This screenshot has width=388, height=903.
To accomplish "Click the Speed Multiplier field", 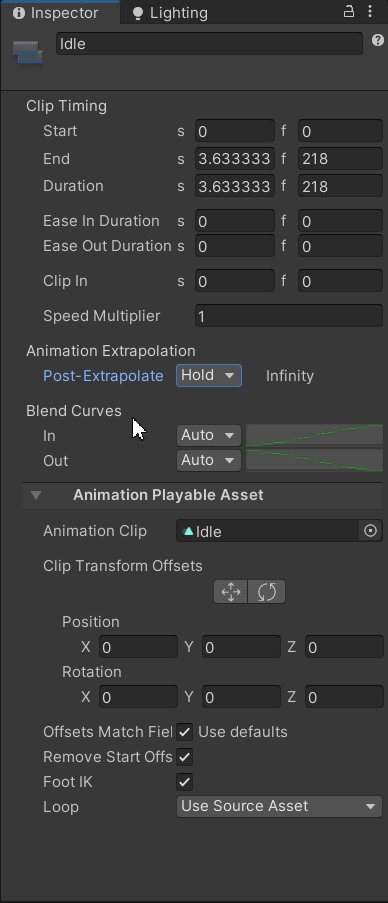I will pos(289,316).
